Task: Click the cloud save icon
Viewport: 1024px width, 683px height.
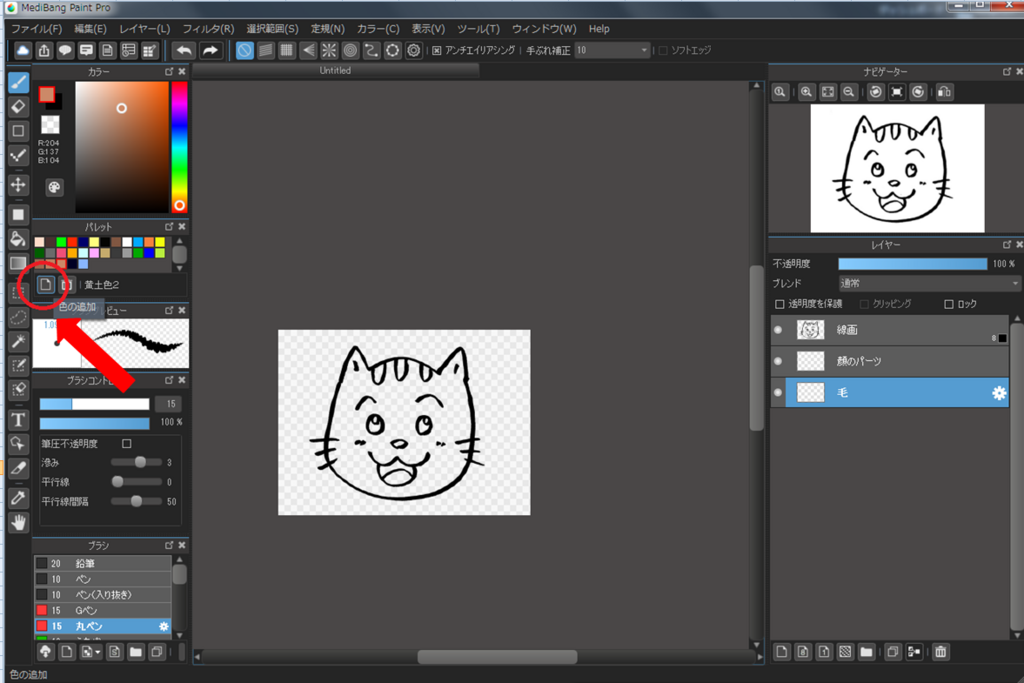Action: tap(23, 50)
